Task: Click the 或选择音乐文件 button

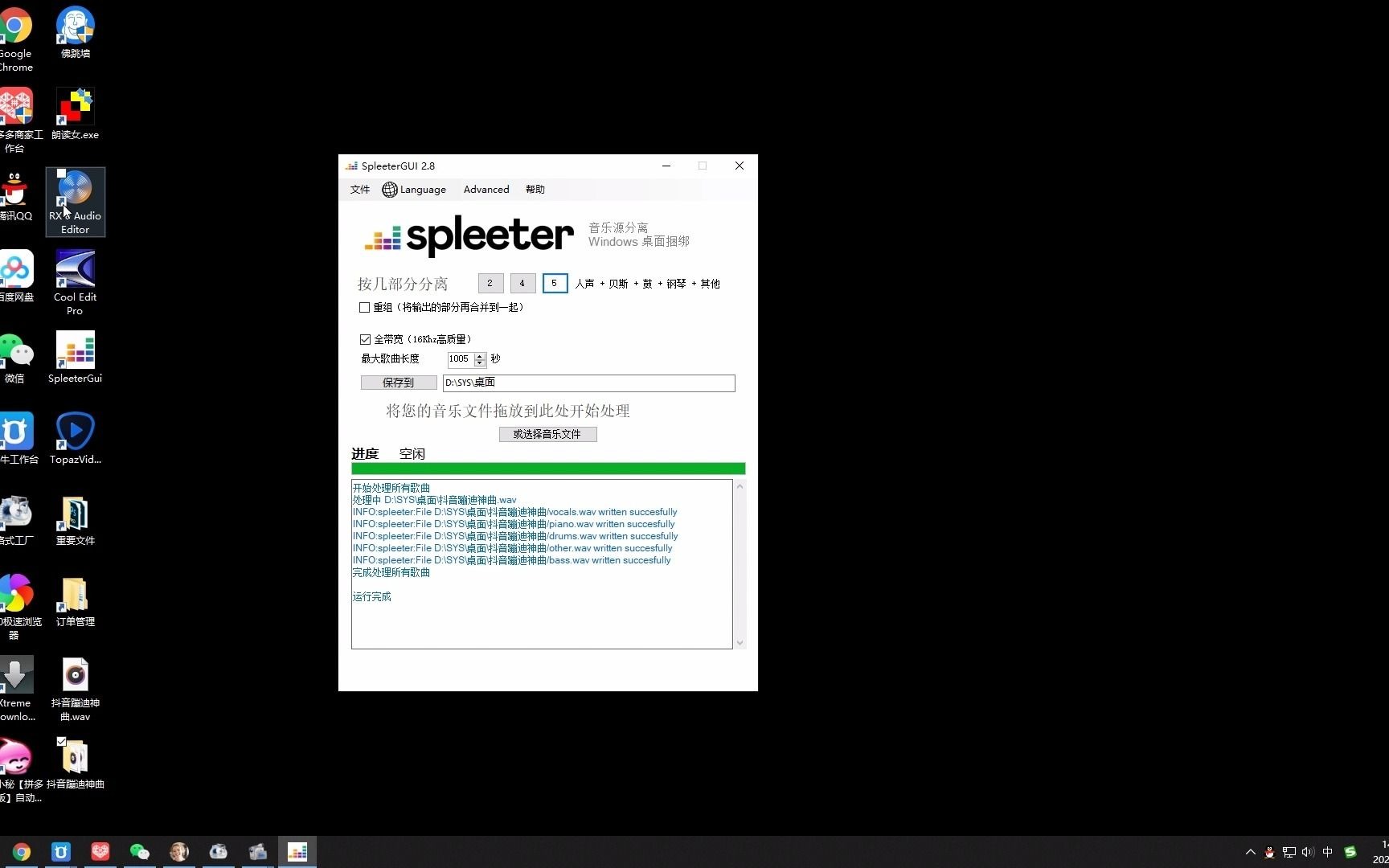Action: pos(547,434)
